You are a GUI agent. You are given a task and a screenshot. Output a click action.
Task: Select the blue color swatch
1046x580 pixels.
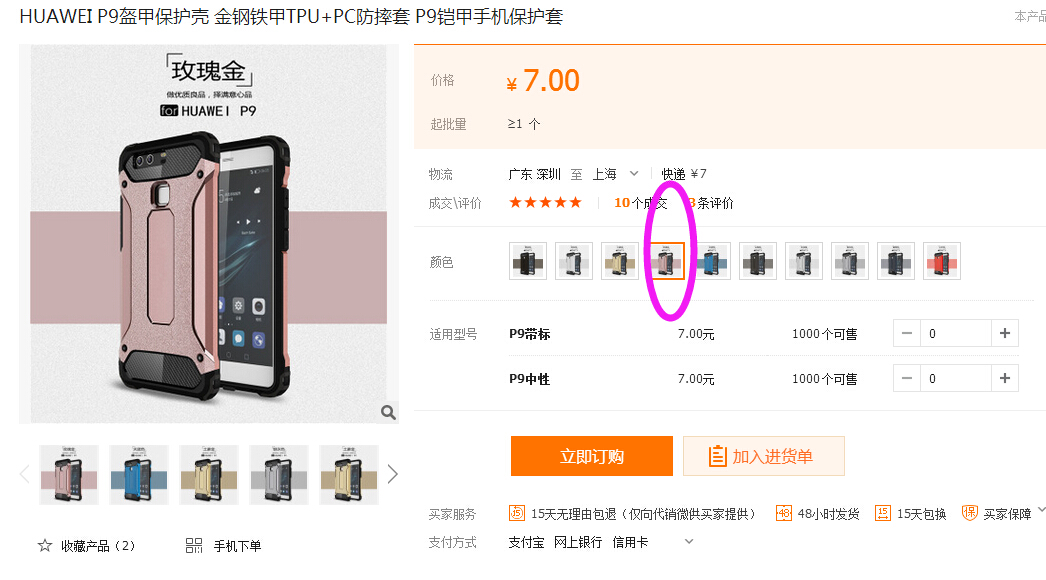712,261
